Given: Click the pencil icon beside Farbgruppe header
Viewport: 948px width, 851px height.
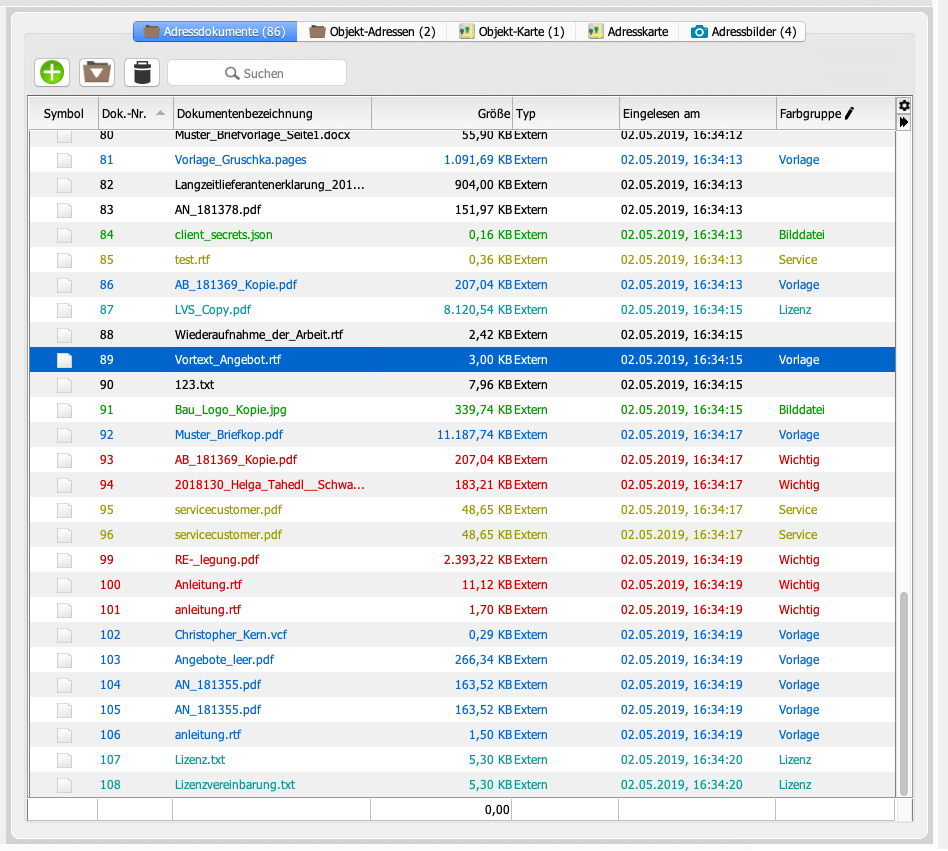Looking at the screenshot, I should [x=849, y=113].
